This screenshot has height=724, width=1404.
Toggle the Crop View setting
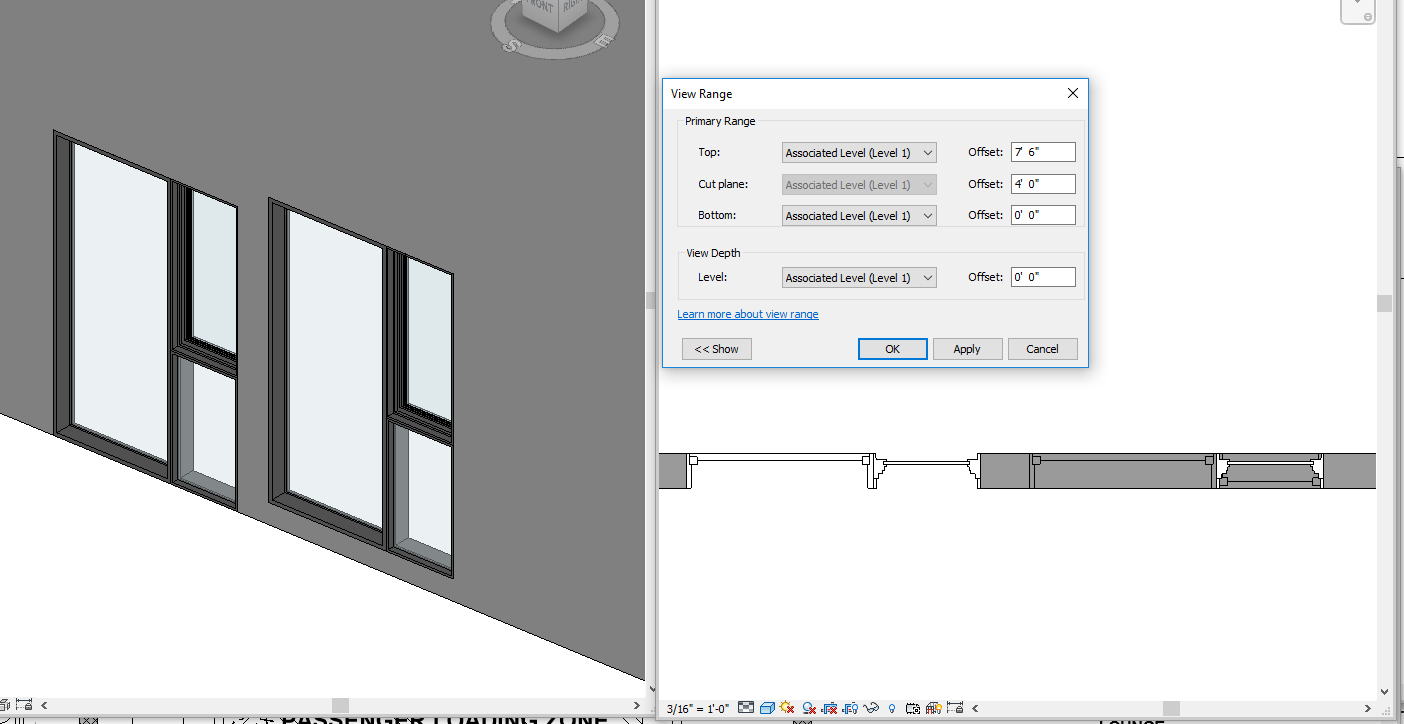pyautogui.click(x=828, y=707)
